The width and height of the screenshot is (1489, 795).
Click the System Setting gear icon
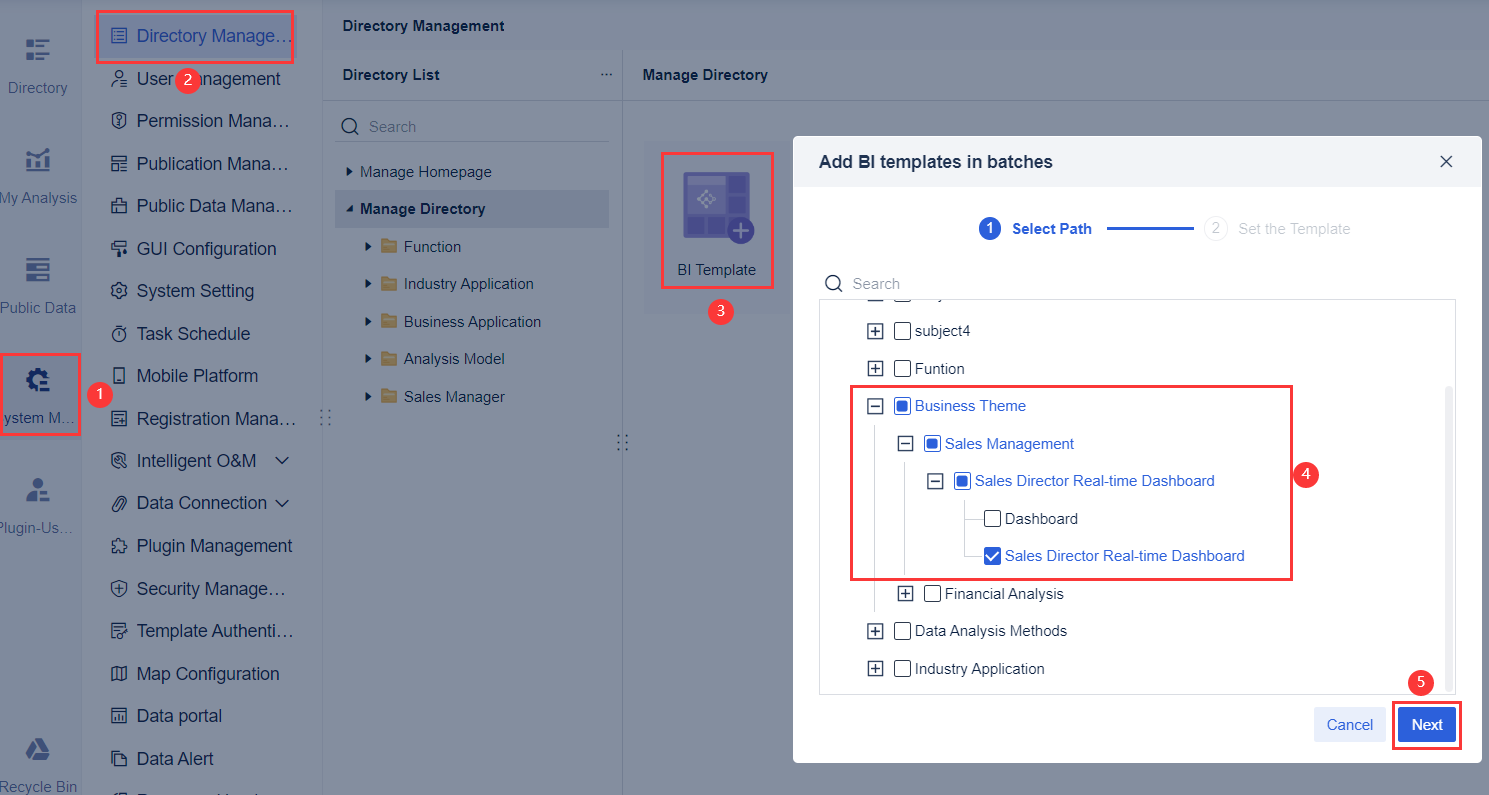pos(119,291)
